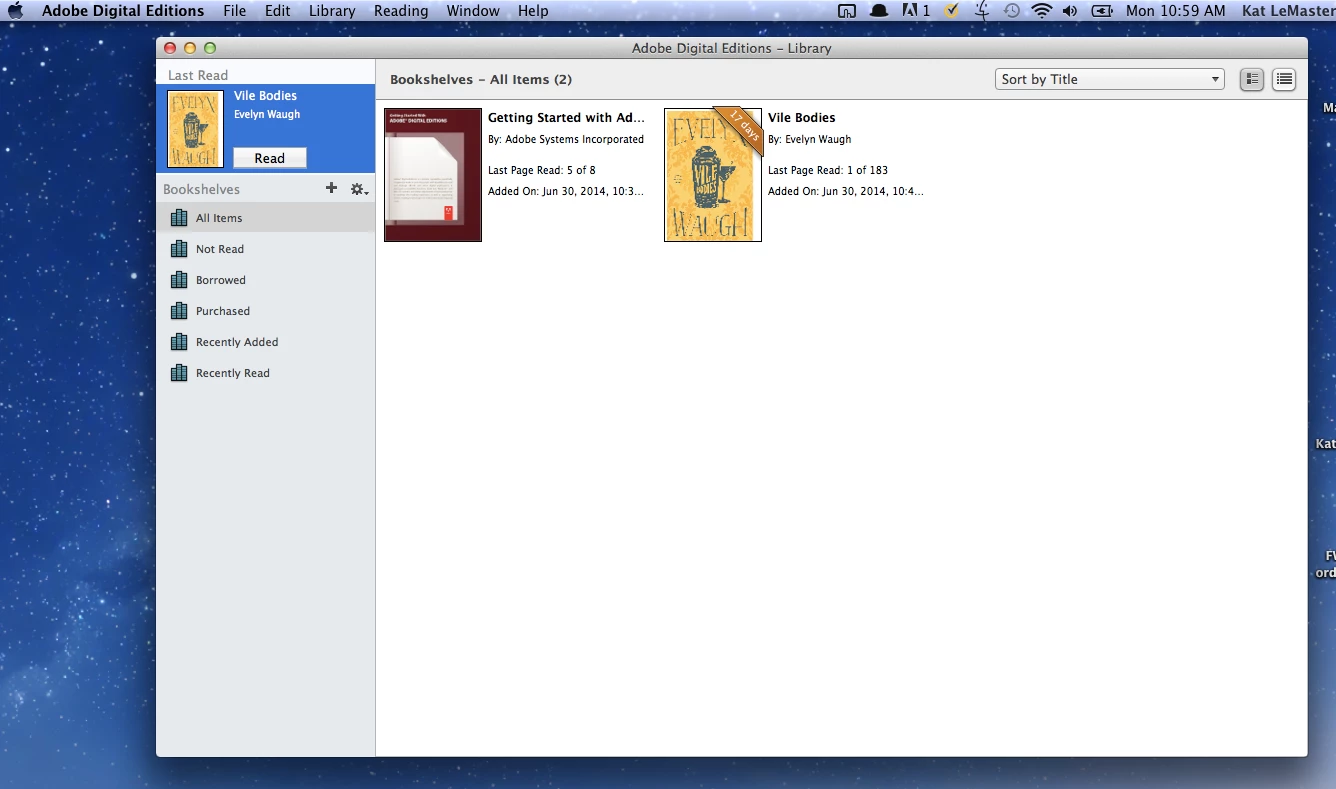Click 'Last Page Read: 5 of 8'
Viewport: 1336px width, 789px height.
pos(542,170)
